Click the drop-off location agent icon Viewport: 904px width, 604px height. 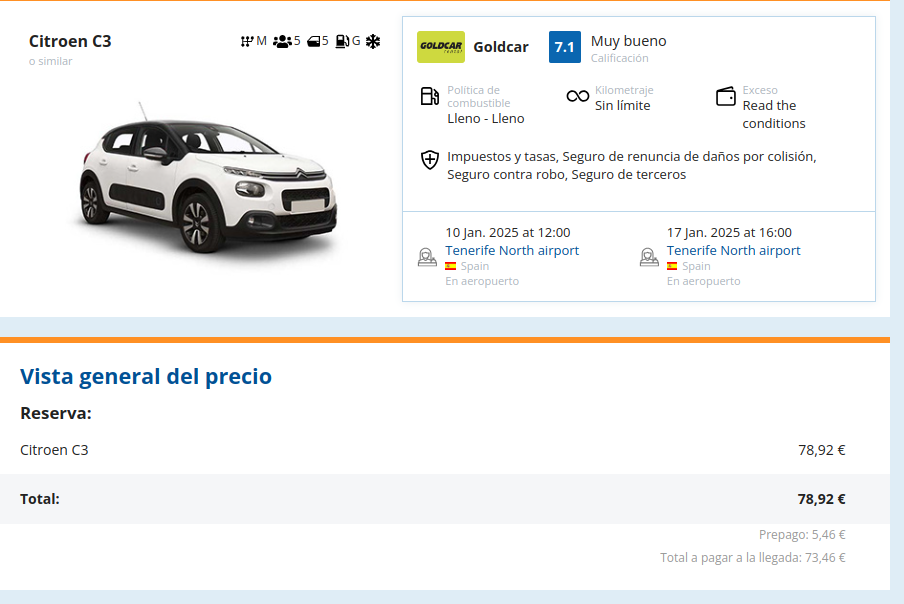649,257
